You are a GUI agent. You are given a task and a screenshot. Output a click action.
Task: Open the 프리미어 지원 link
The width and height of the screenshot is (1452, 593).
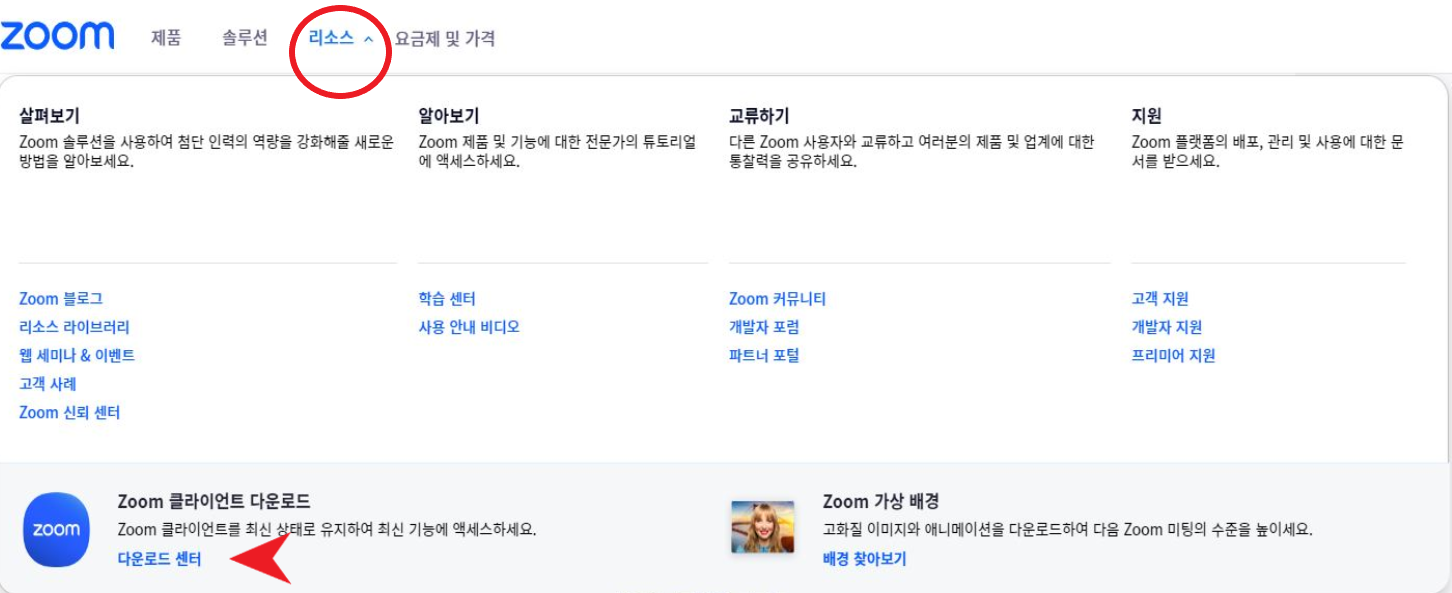tap(1173, 355)
